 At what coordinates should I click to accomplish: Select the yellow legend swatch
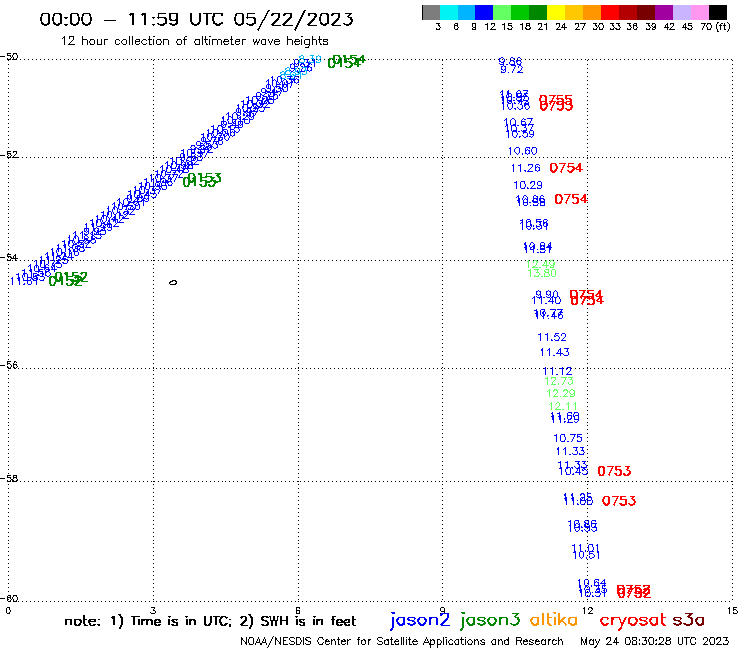coord(556,12)
